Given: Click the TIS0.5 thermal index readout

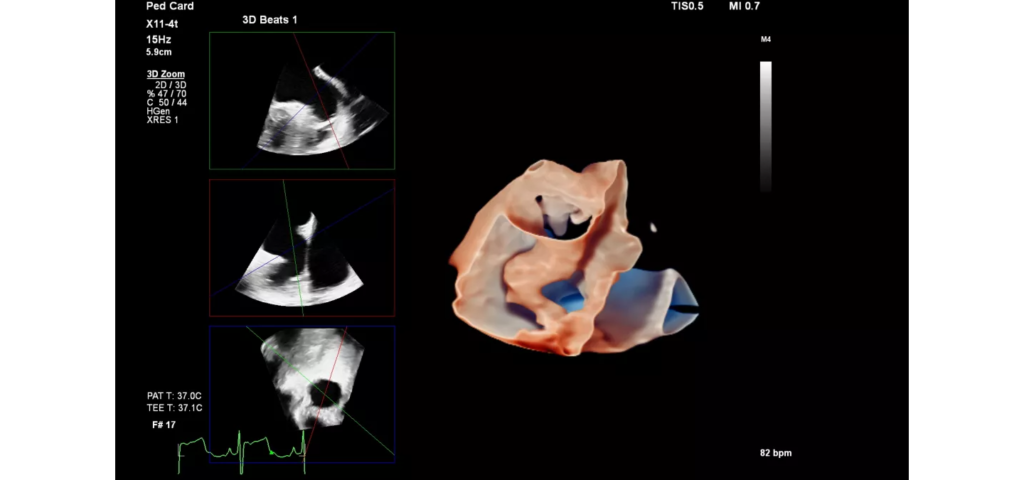Looking at the screenshot, I should pyautogui.click(x=687, y=6).
